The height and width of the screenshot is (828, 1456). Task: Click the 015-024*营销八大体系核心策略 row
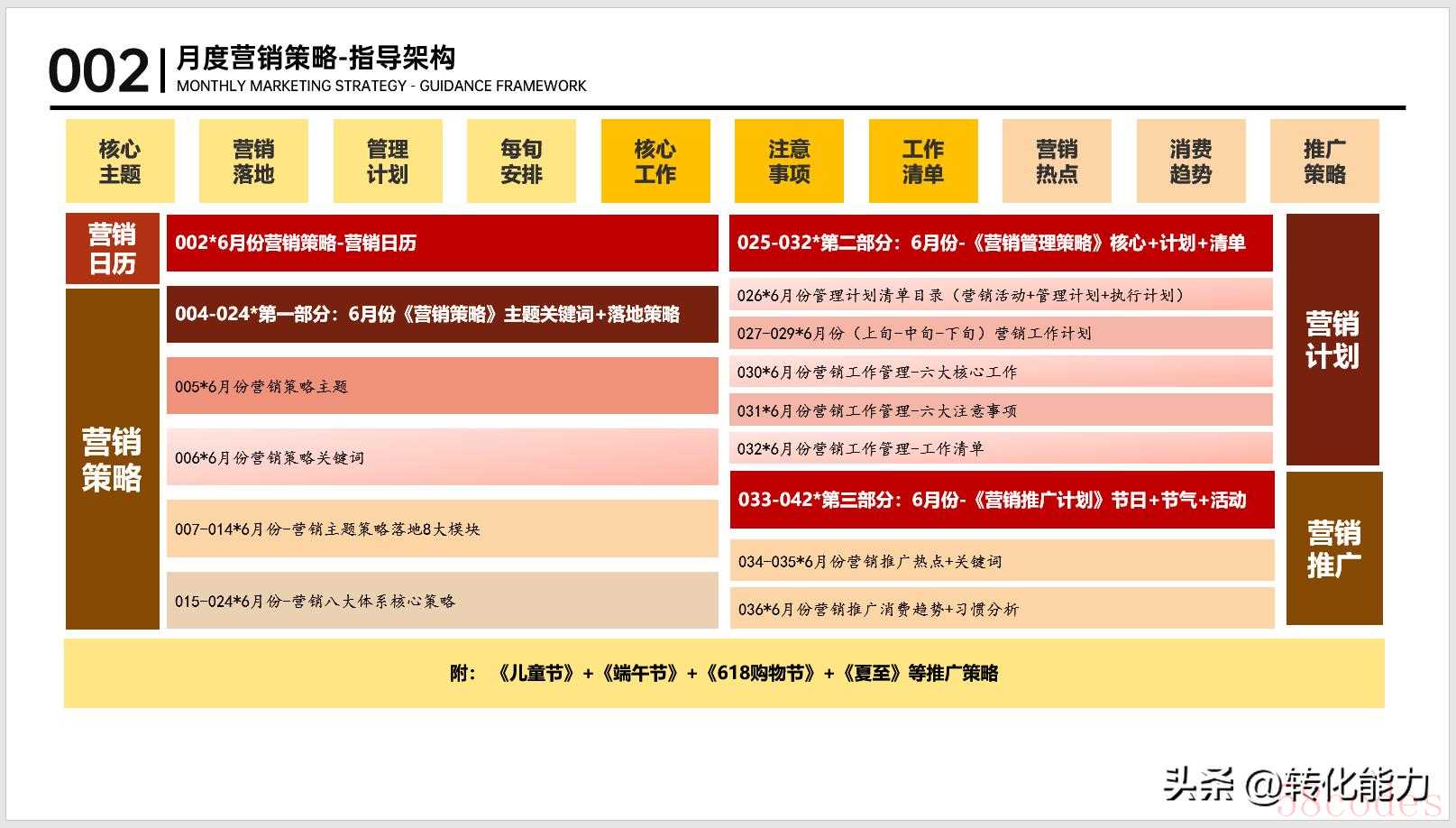coord(443,601)
